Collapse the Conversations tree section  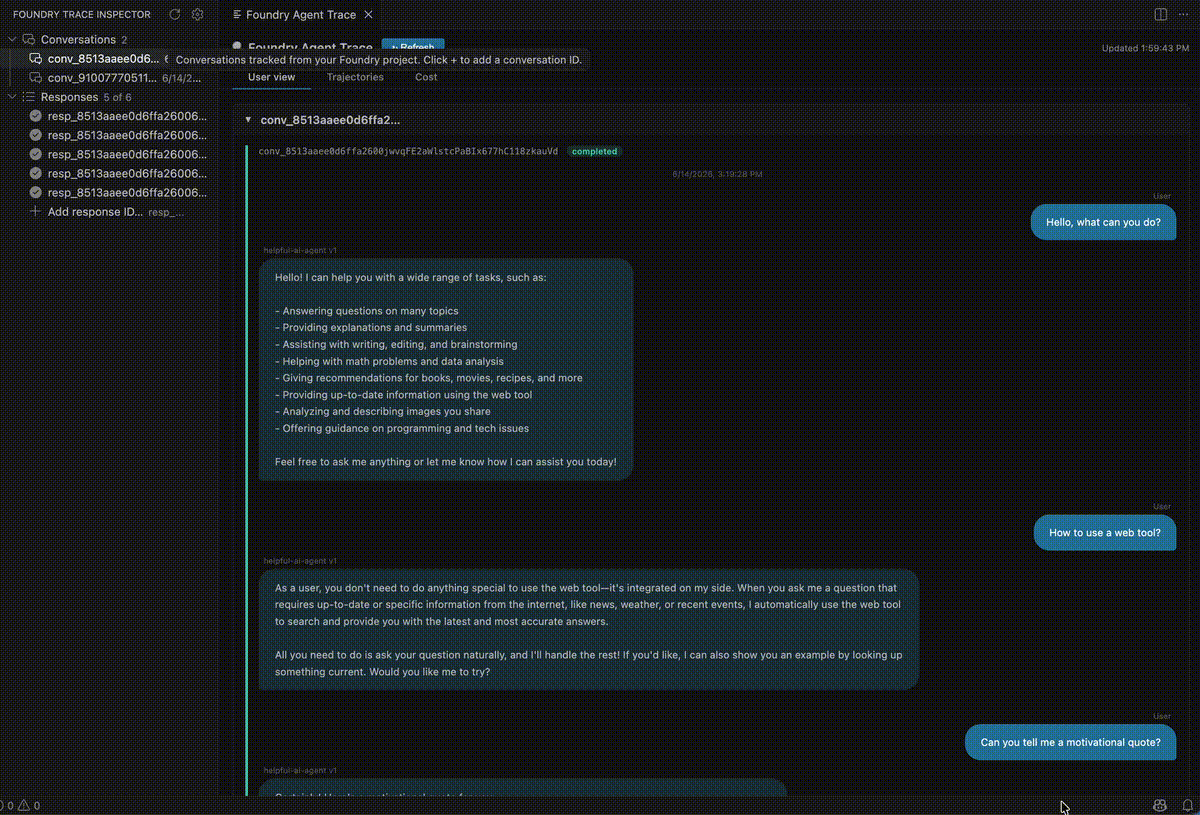(12, 40)
